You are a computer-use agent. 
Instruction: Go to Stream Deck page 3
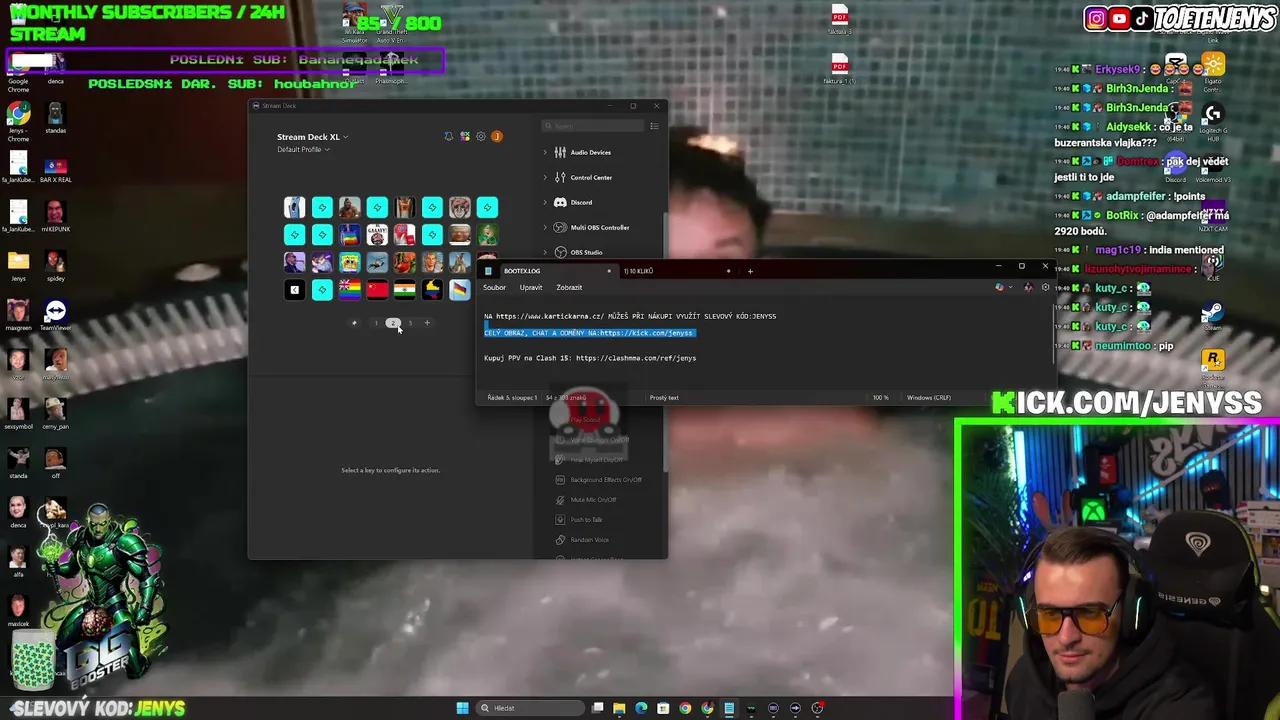pyautogui.click(x=410, y=323)
